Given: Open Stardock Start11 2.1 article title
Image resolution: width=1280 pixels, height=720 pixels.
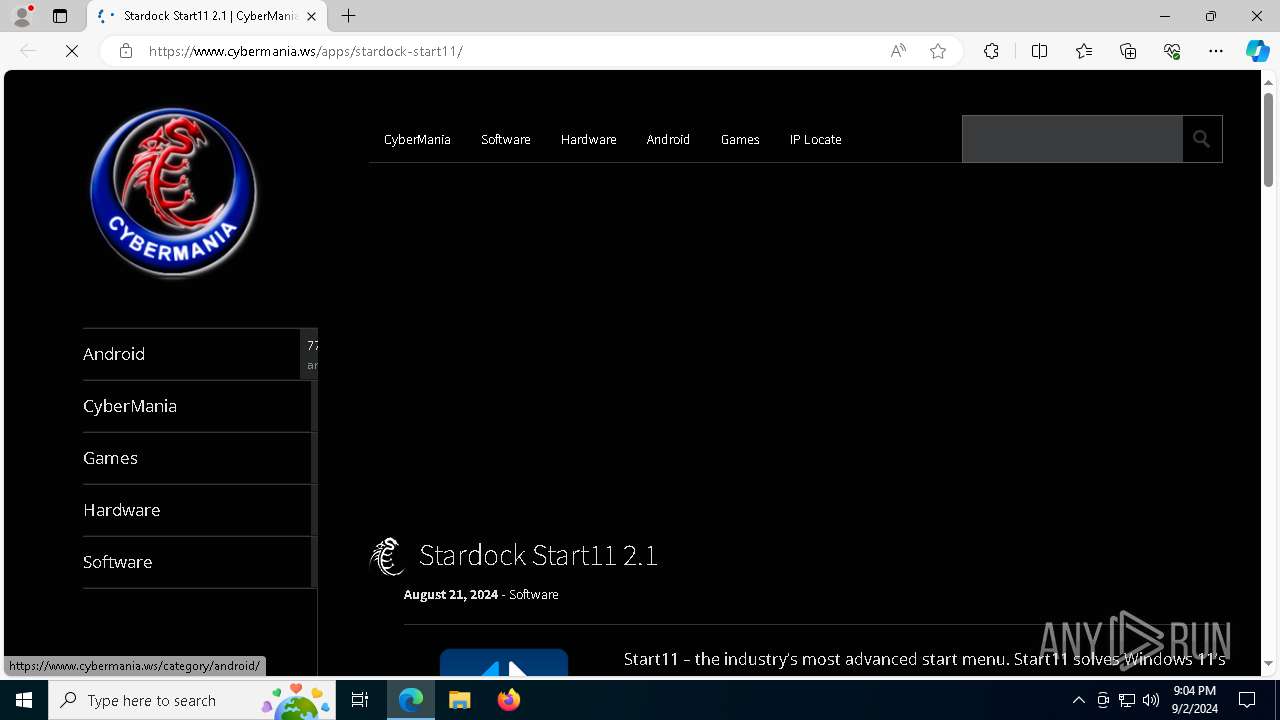Looking at the screenshot, I should point(538,555).
